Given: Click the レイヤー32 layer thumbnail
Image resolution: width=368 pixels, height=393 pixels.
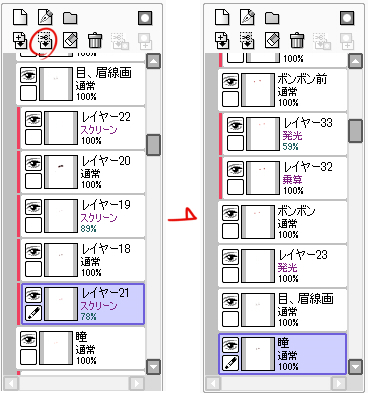Looking at the screenshot, I should point(263,178).
